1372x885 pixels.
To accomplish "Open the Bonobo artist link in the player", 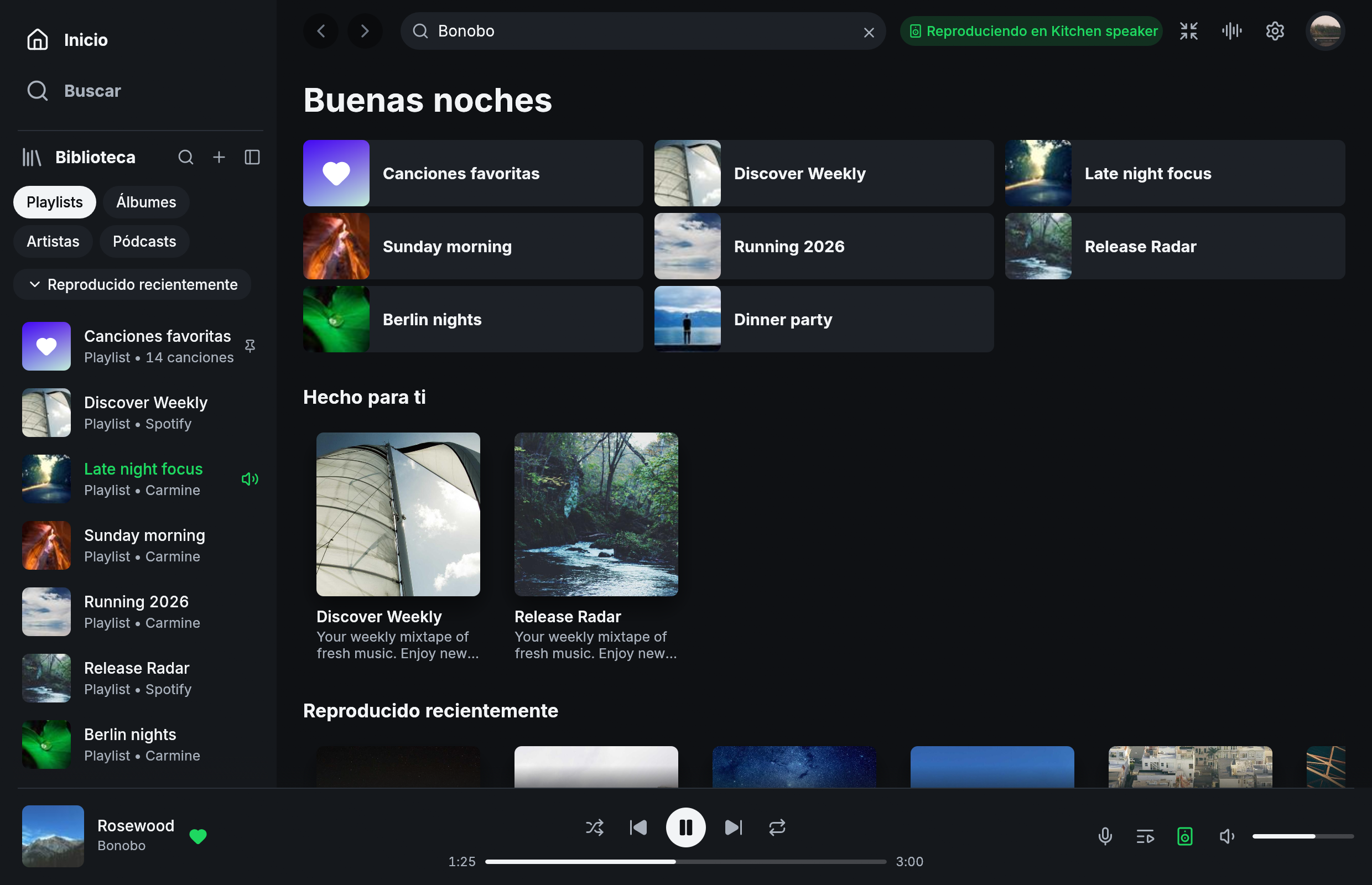I will tap(121, 845).
